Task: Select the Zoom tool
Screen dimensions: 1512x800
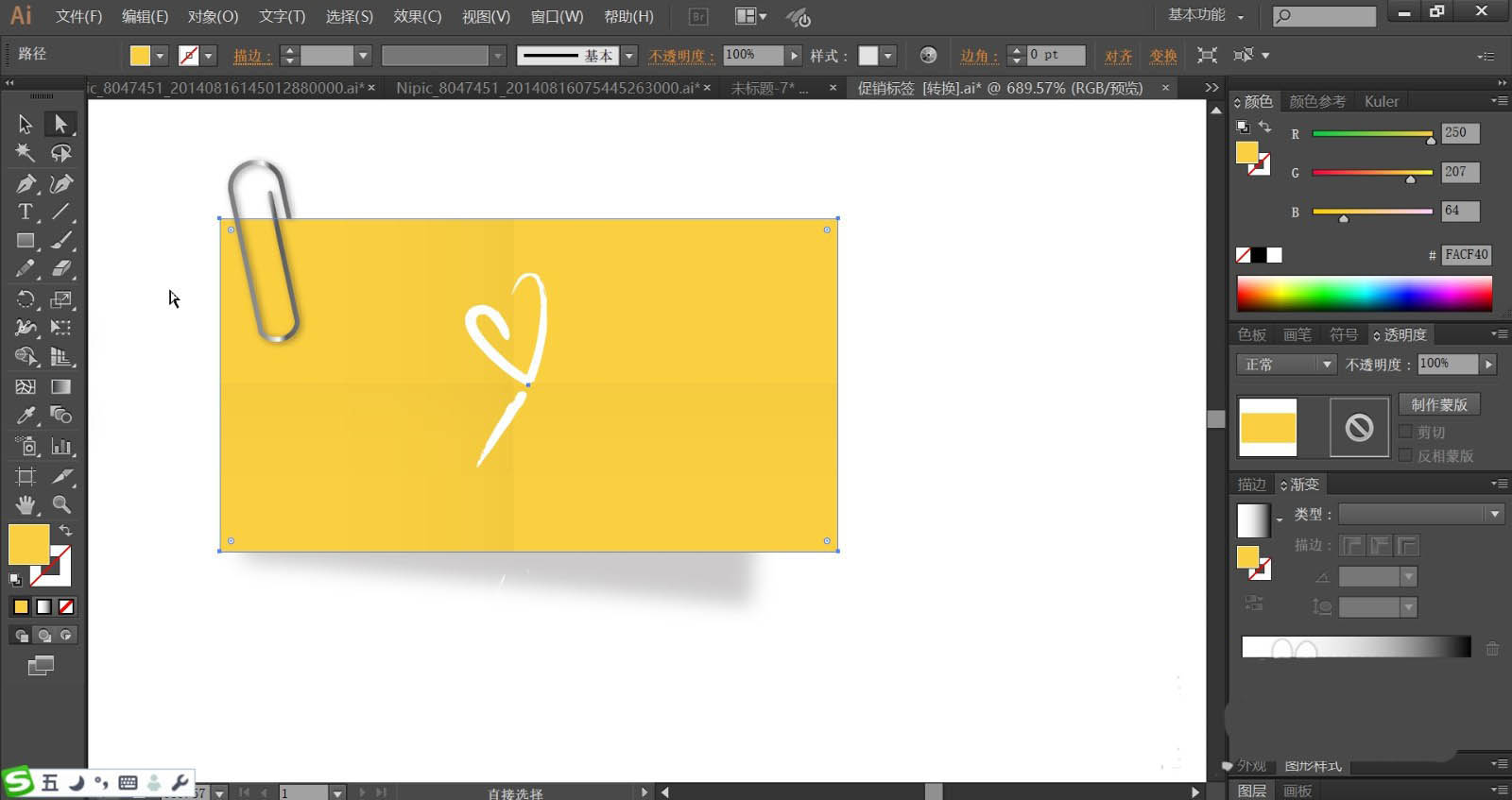Action: [x=61, y=504]
